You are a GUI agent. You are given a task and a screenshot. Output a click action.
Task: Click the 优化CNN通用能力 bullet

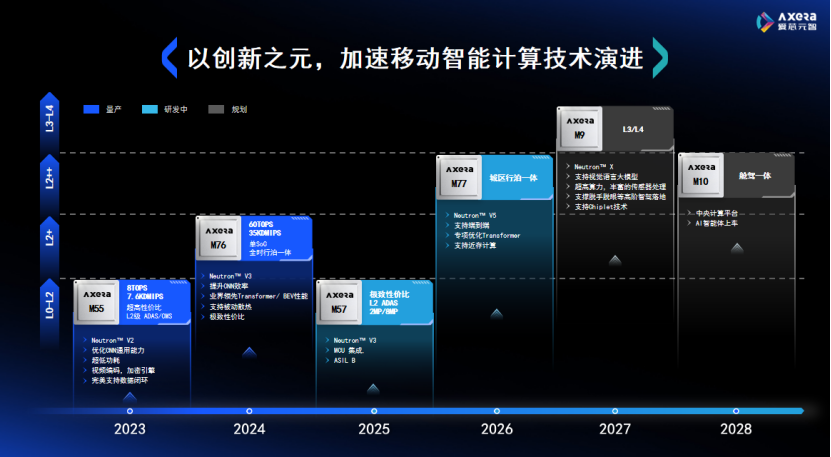click(x=118, y=350)
